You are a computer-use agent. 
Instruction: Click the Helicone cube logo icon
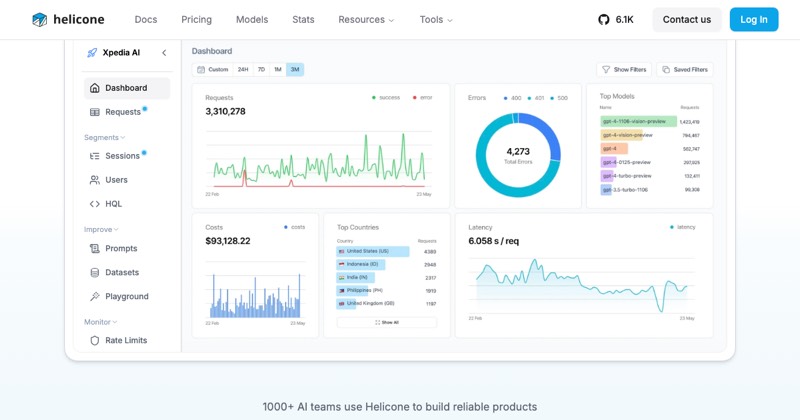click(39, 20)
